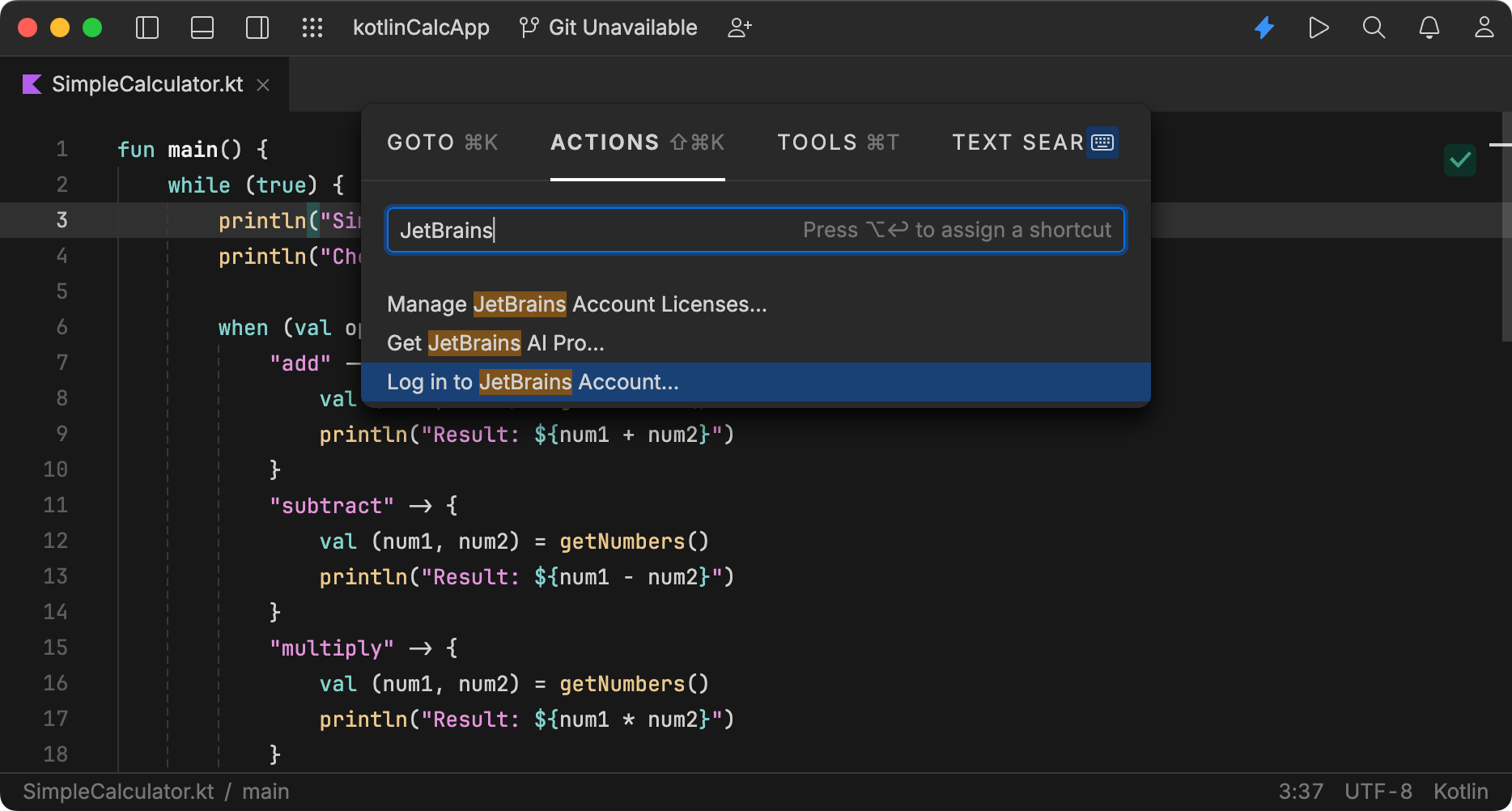Toggle the bottom panel visibility
This screenshot has height=811, width=1512.
click(202, 27)
